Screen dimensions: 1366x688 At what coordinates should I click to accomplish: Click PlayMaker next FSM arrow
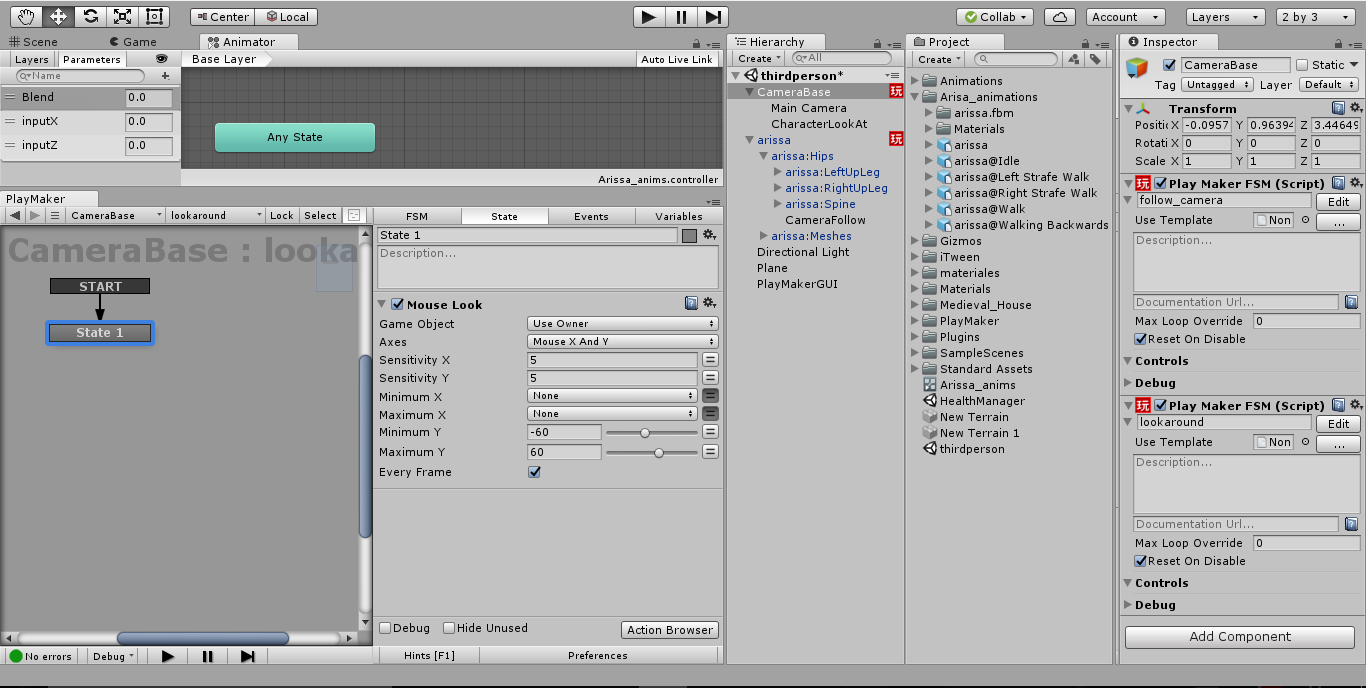34,215
